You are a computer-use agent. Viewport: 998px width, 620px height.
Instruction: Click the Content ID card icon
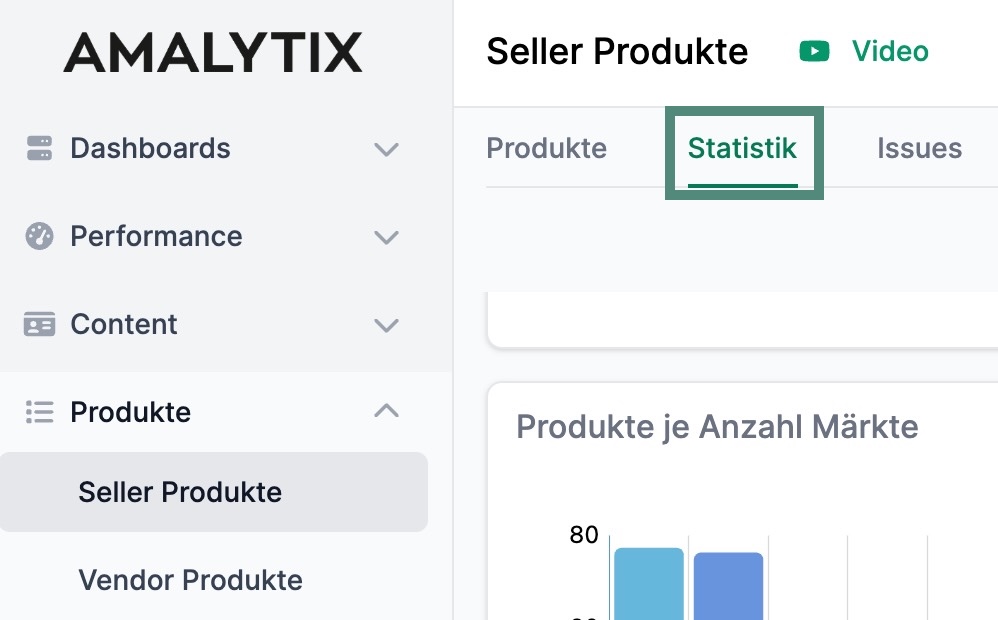coord(39,325)
